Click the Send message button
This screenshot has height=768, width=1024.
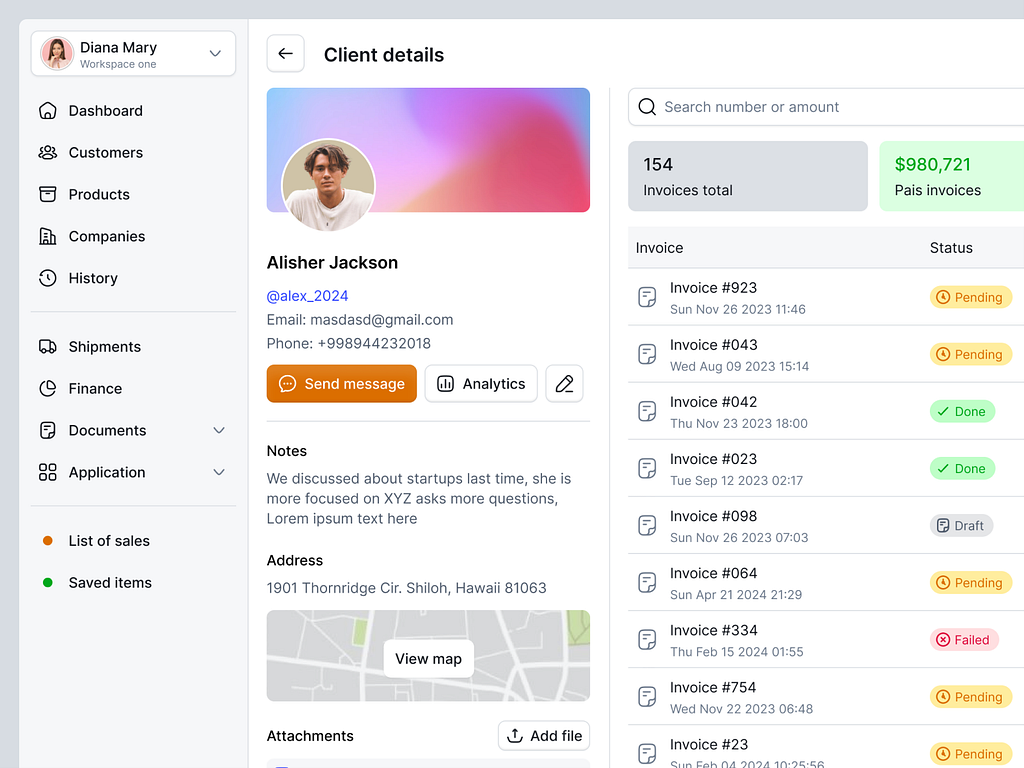tap(341, 383)
